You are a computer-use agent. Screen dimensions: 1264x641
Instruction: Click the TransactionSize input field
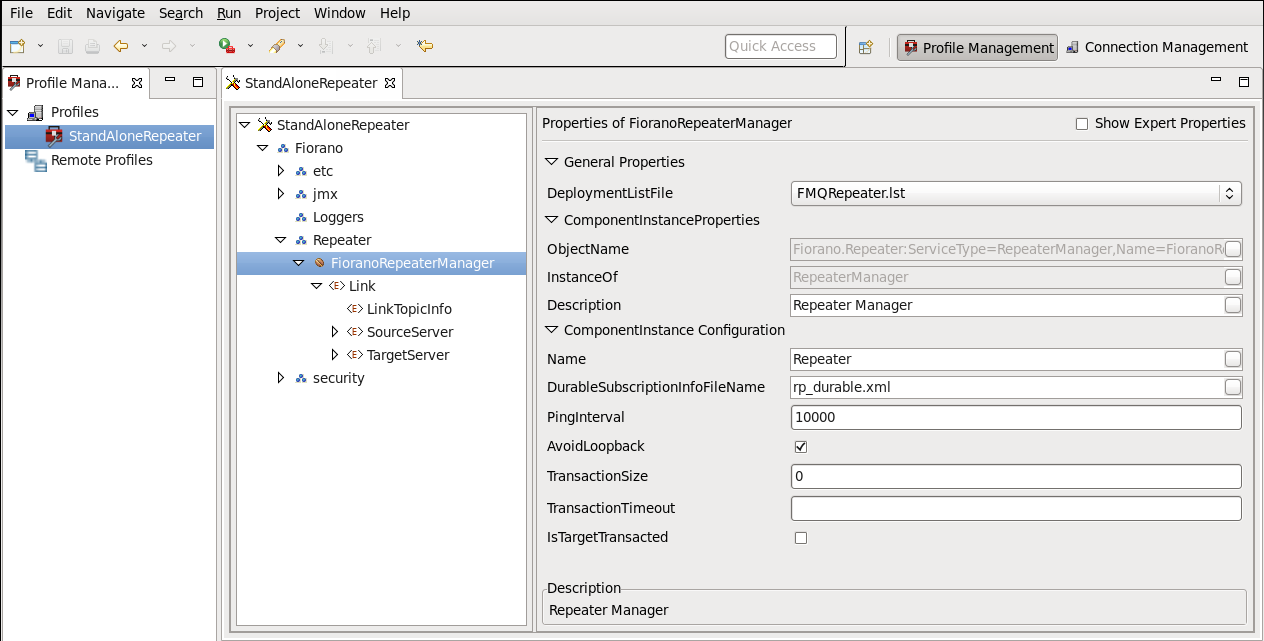click(1016, 477)
